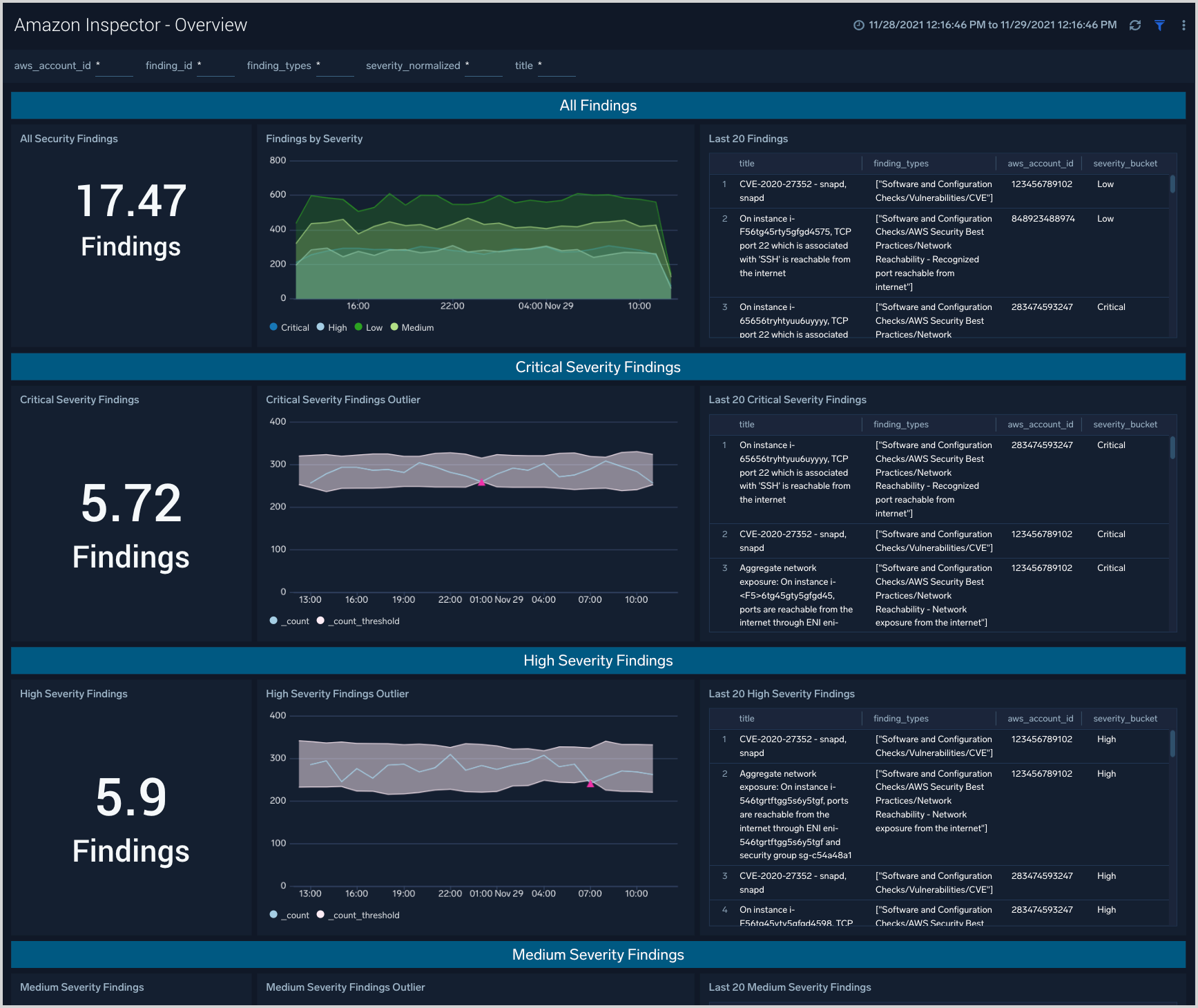This screenshot has width=1198, height=1008.
Task: Sort Last 20 Critical findings by title
Action: click(746, 425)
